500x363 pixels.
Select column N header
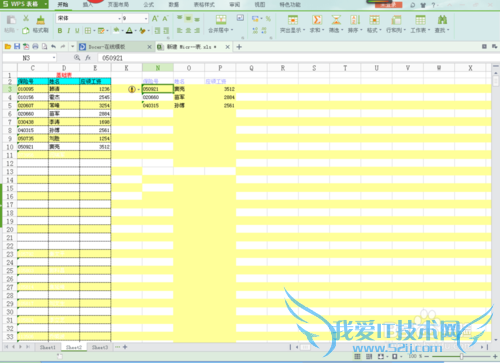(158, 68)
